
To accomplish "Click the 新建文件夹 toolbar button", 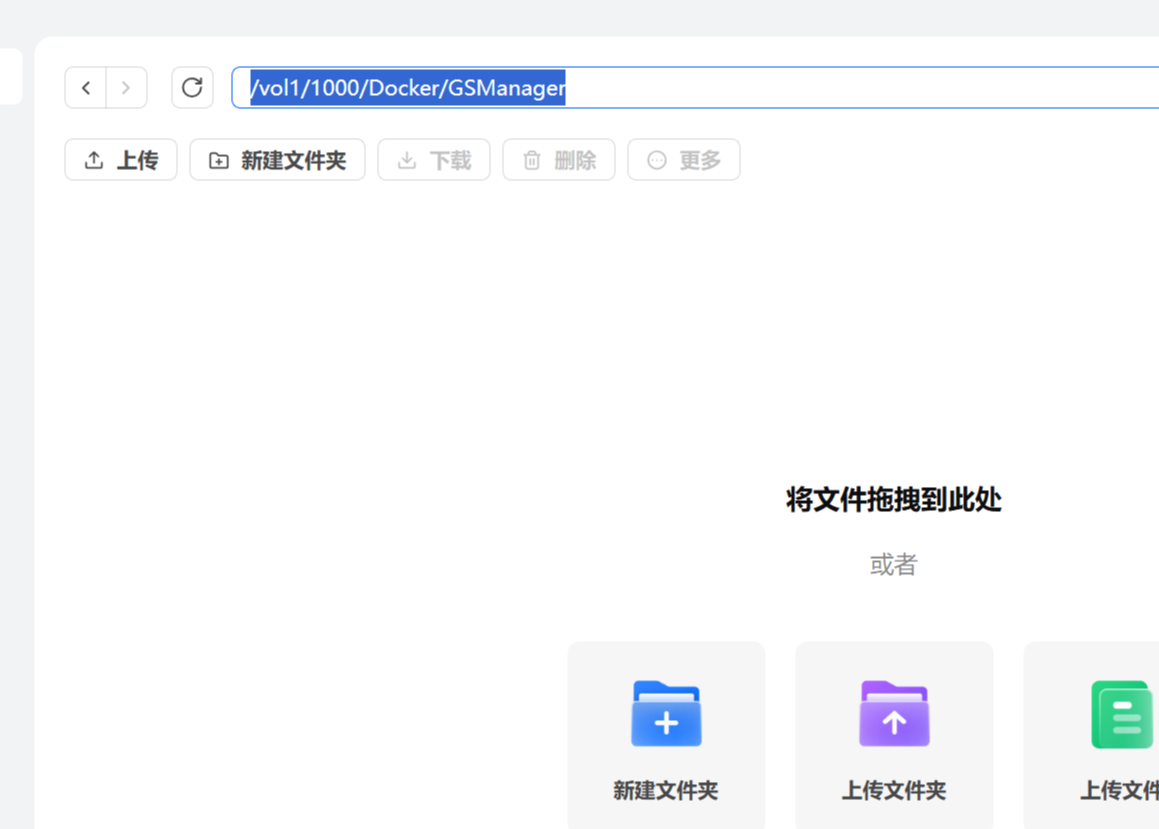I will point(277,159).
